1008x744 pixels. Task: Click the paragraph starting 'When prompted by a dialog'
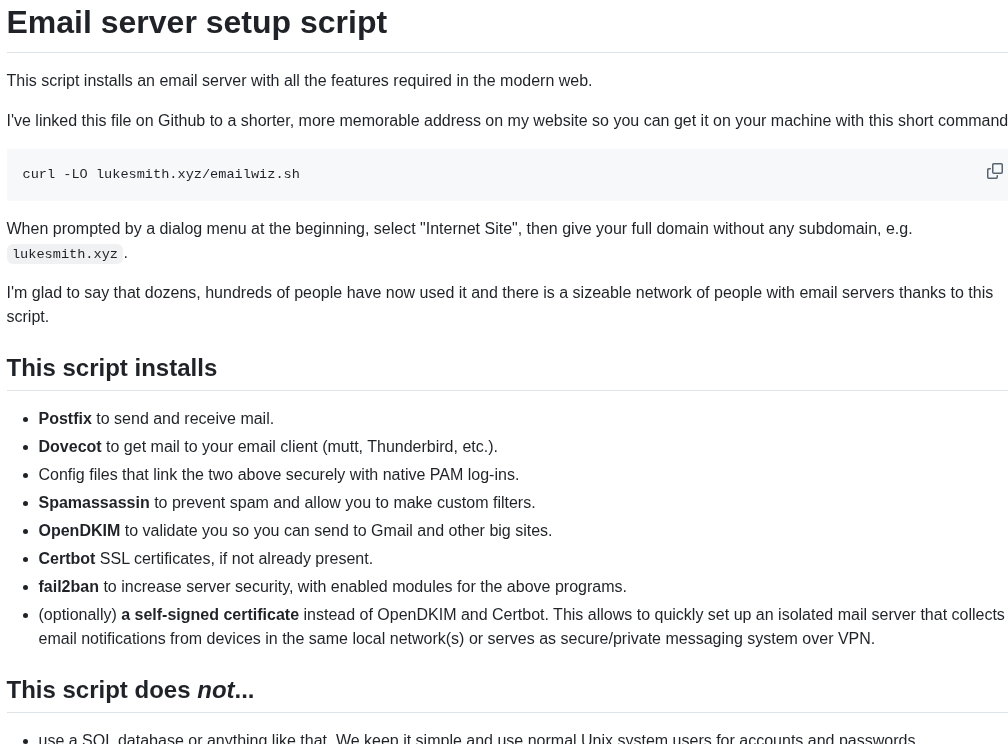click(x=459, y=240)
